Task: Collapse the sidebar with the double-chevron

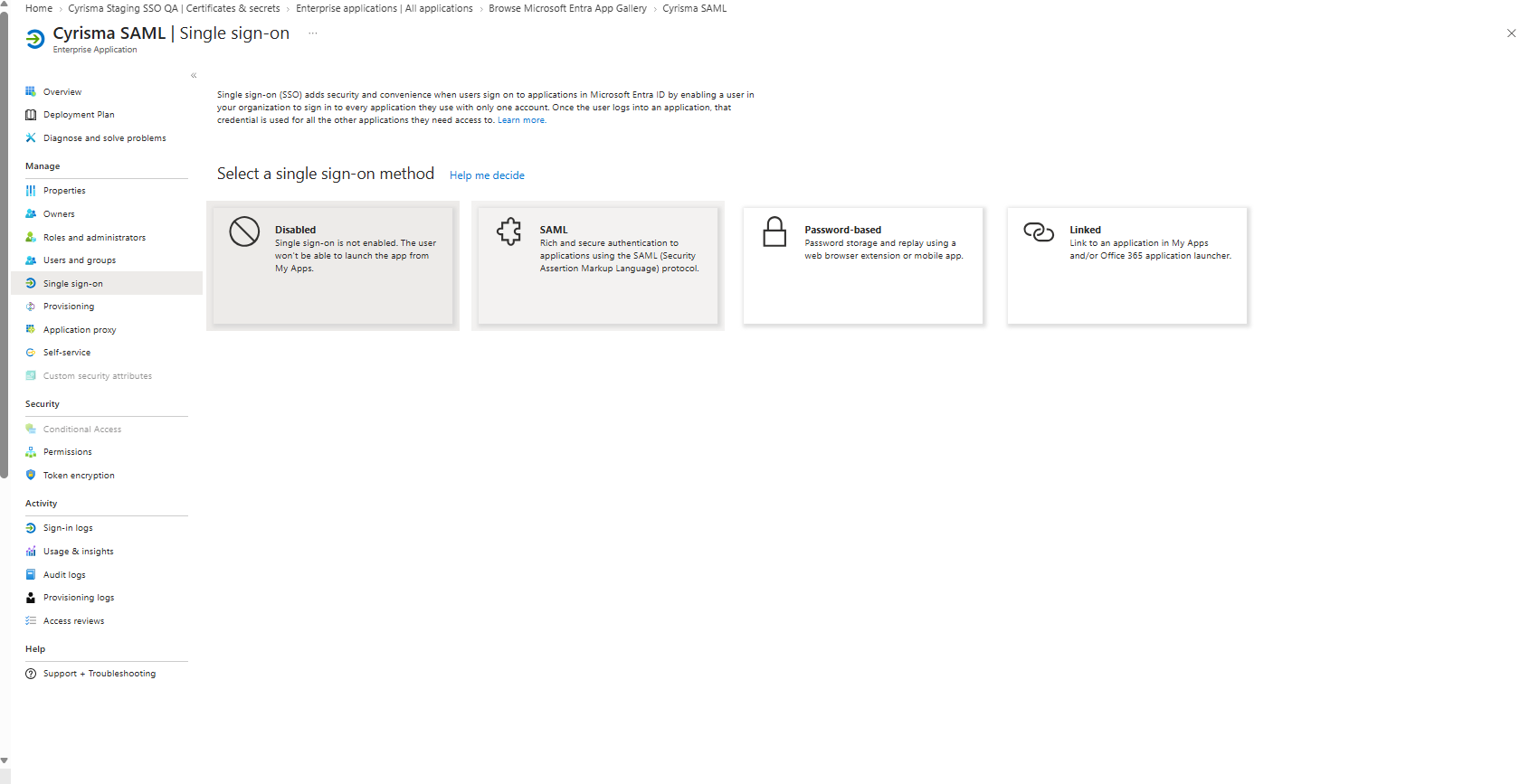Action: click(194, 76)
